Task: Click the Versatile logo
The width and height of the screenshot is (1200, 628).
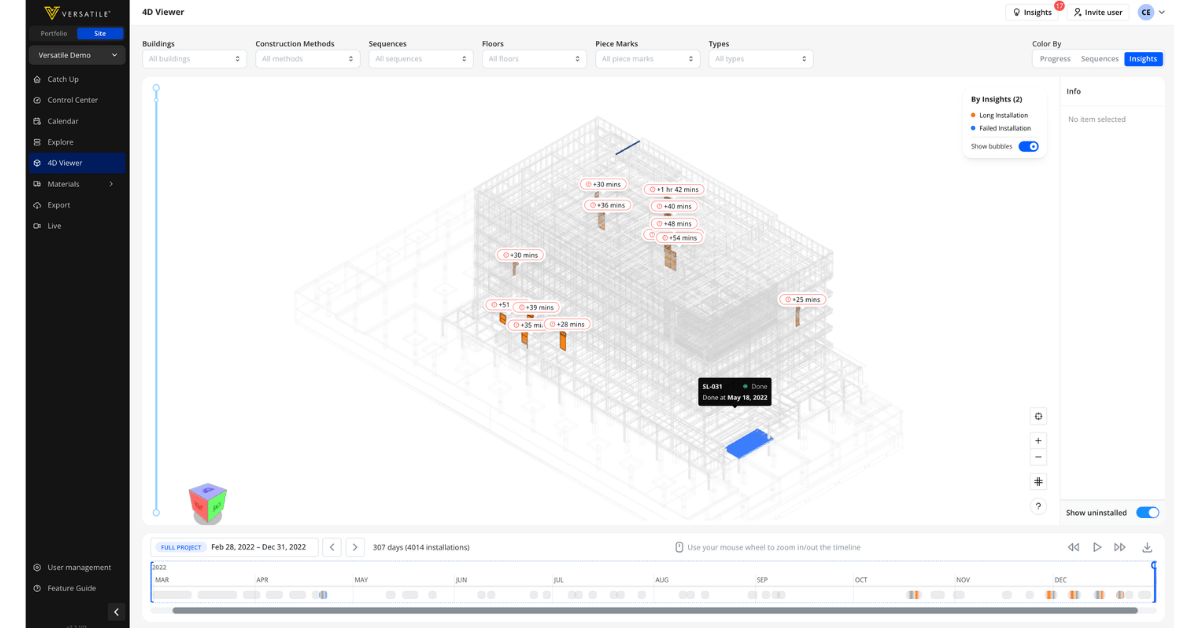Action: coord(77,13)
